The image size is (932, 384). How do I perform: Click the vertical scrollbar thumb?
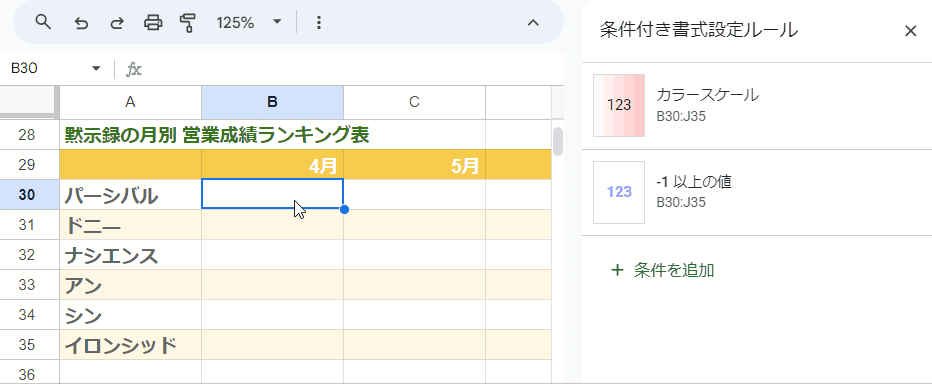(x=558, y=141)
